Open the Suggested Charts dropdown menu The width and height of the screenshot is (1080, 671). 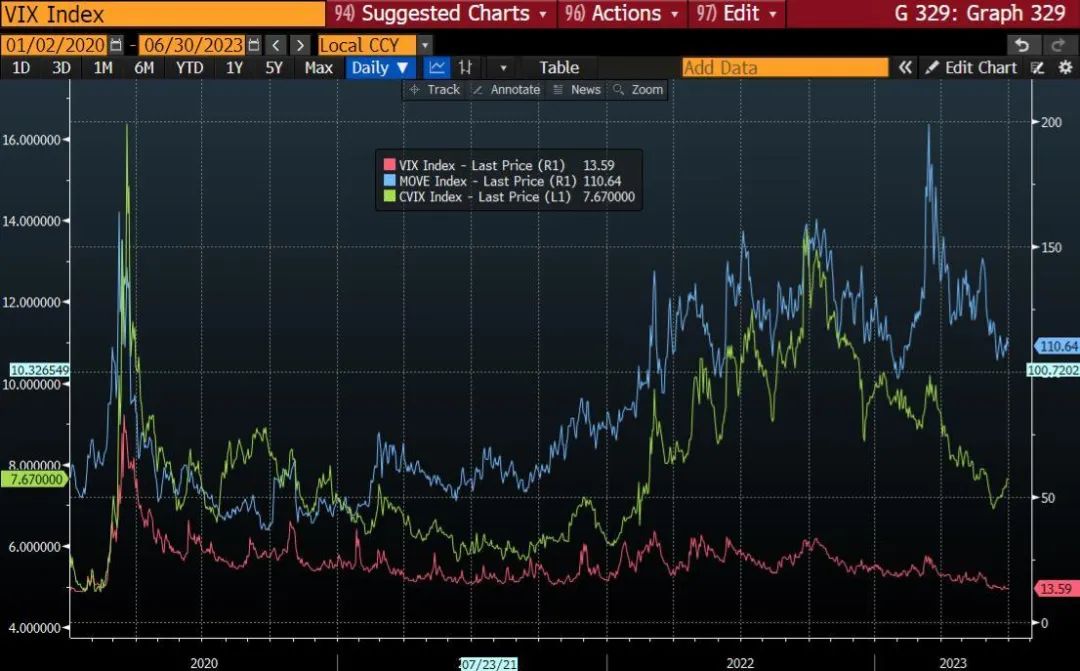[443, 14]
